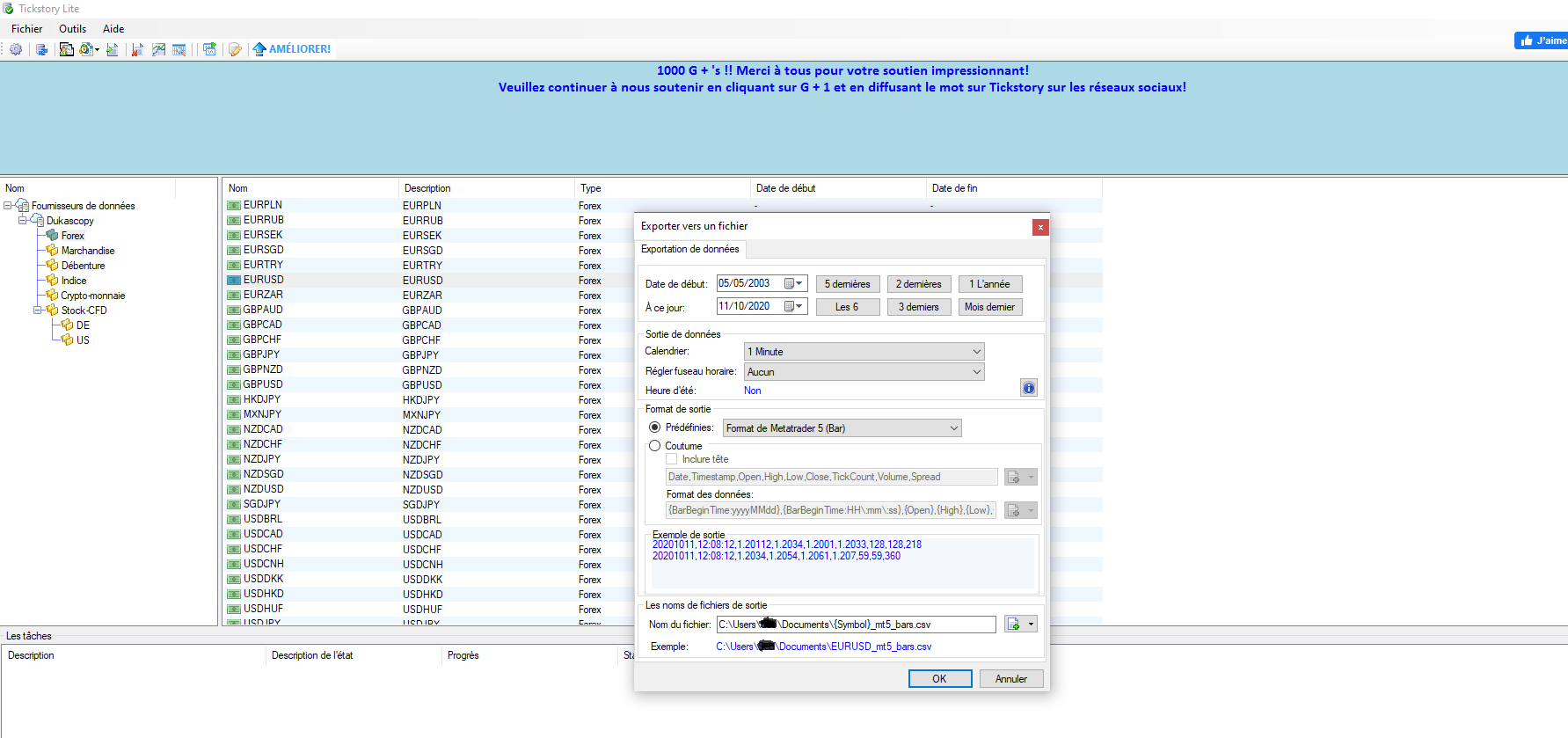Open settings via the gear toolbar icon
This screenshot has height=738, width=1568.
16,49
